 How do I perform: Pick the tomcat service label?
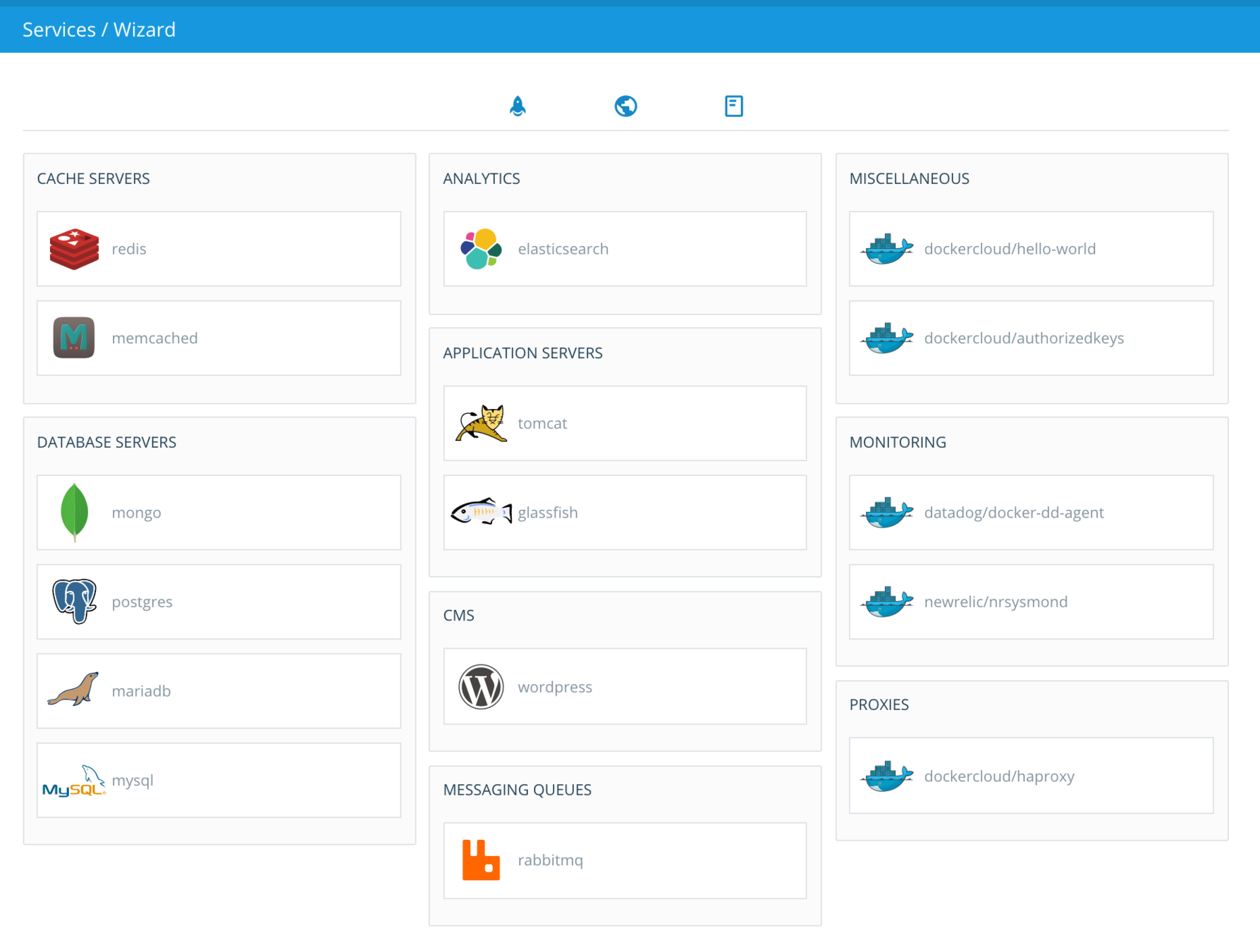(x=542, y=423)
